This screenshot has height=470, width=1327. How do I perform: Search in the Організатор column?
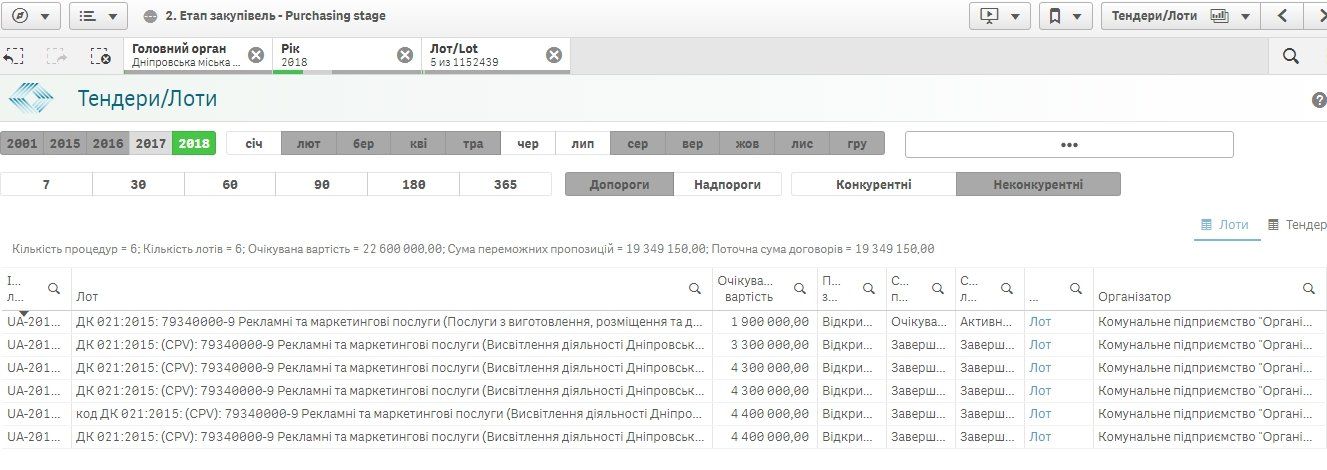1308,288
